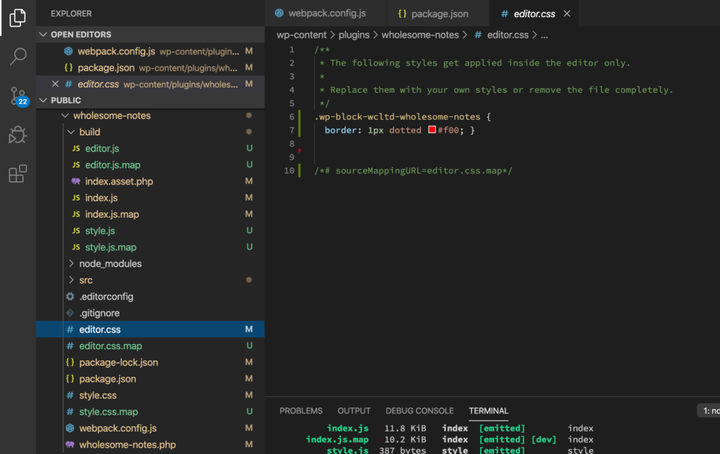Open the Debug Console panel tab

pyautogui.click(x=419, y=411)
